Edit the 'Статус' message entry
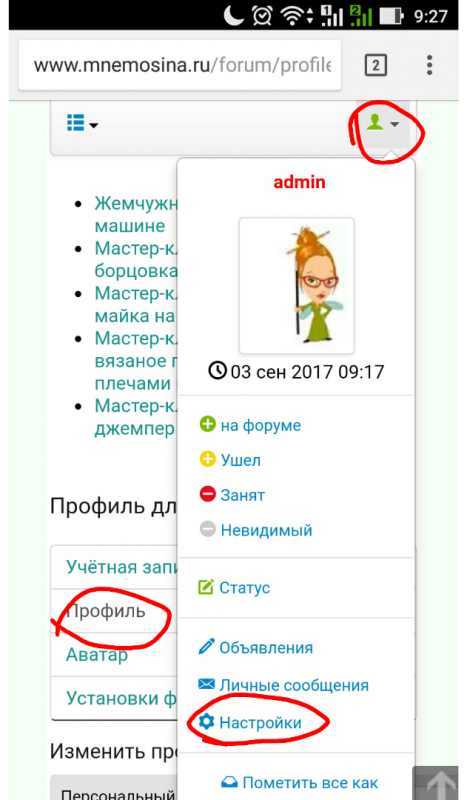 [234, 587]
